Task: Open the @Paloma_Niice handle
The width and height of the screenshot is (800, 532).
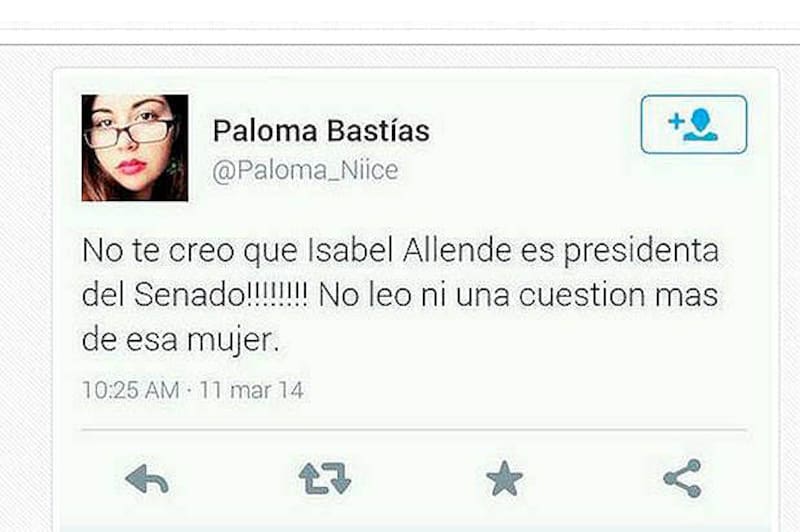Action: tap(305, 170)
